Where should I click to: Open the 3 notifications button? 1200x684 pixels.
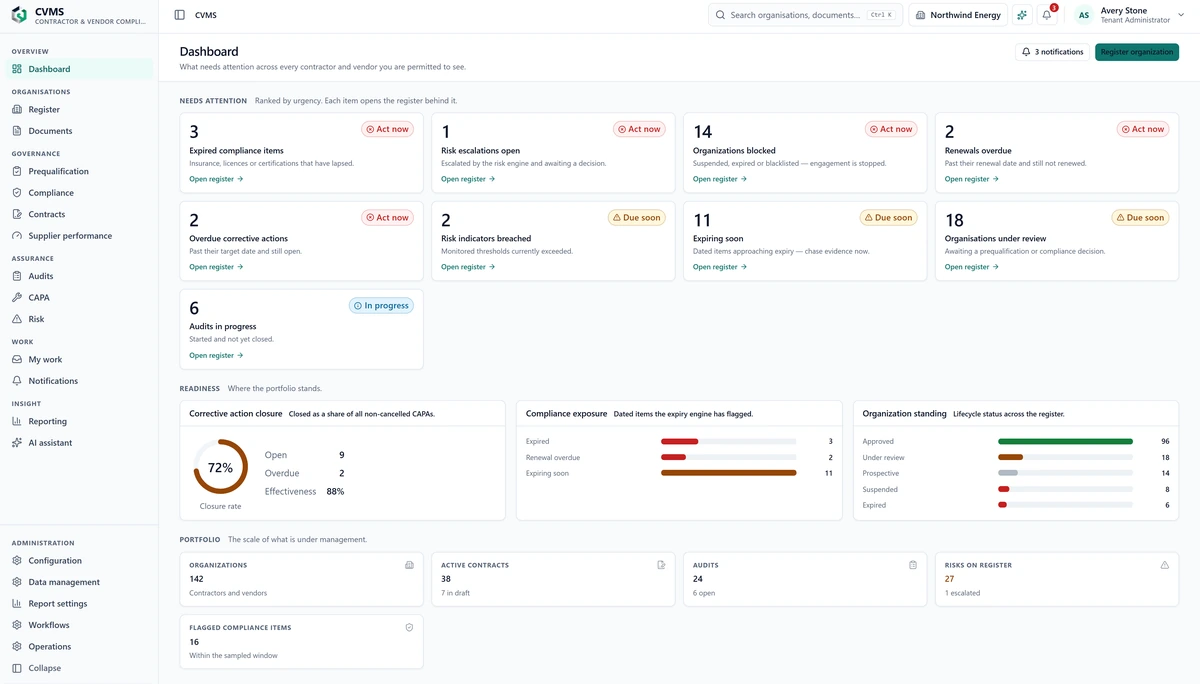(x=1052, y=52)
